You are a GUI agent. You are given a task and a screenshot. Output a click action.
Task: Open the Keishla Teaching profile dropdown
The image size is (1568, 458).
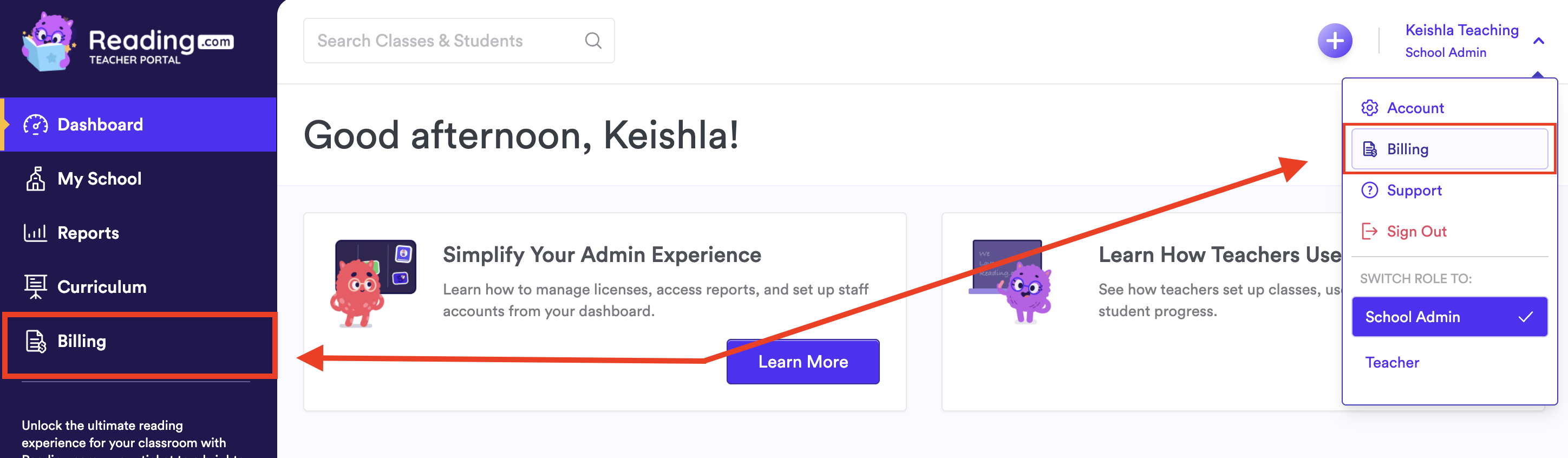[1461, 41]
